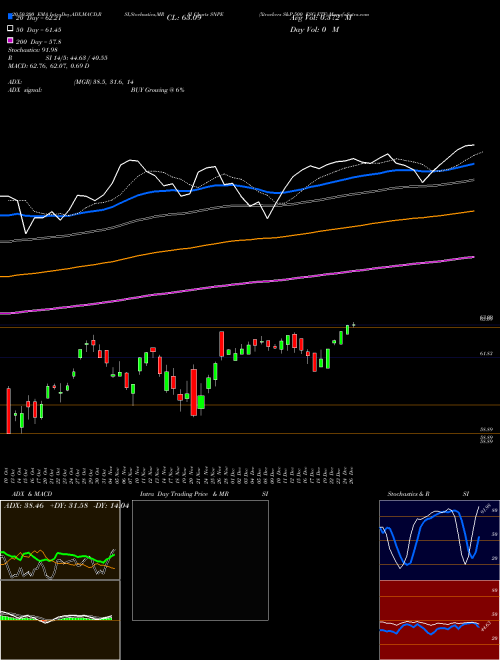Click the 'Intra Day Trading Price & MR' title

(184, 494)
